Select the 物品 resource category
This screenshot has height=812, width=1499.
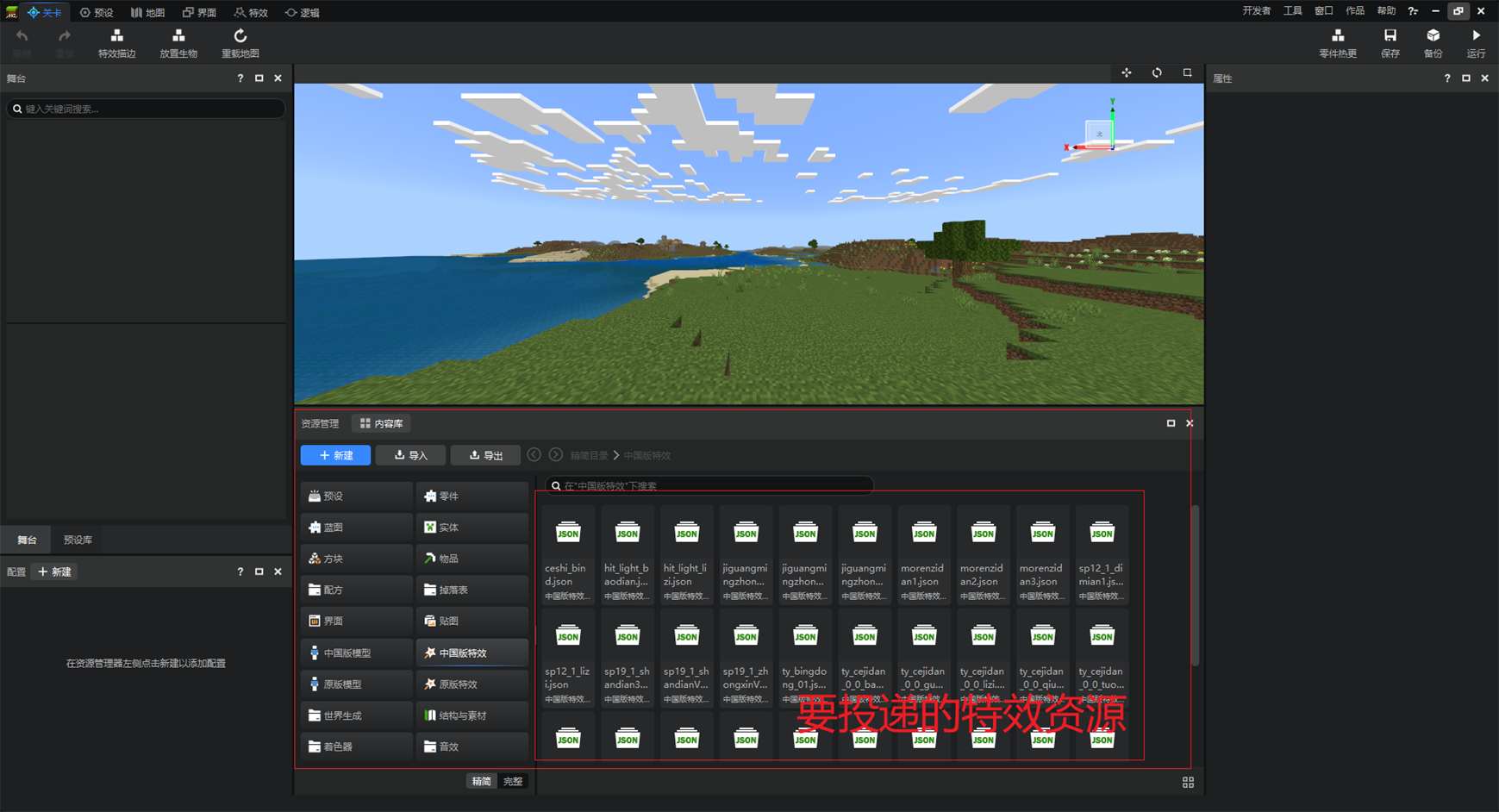pyautogui.click(x=472, y=559)
